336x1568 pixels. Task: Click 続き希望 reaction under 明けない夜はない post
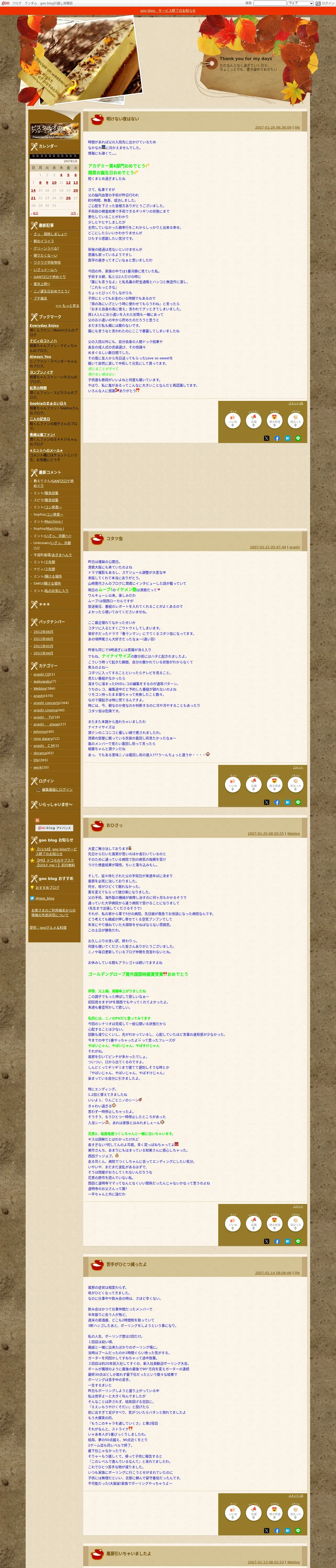[275, 420]
